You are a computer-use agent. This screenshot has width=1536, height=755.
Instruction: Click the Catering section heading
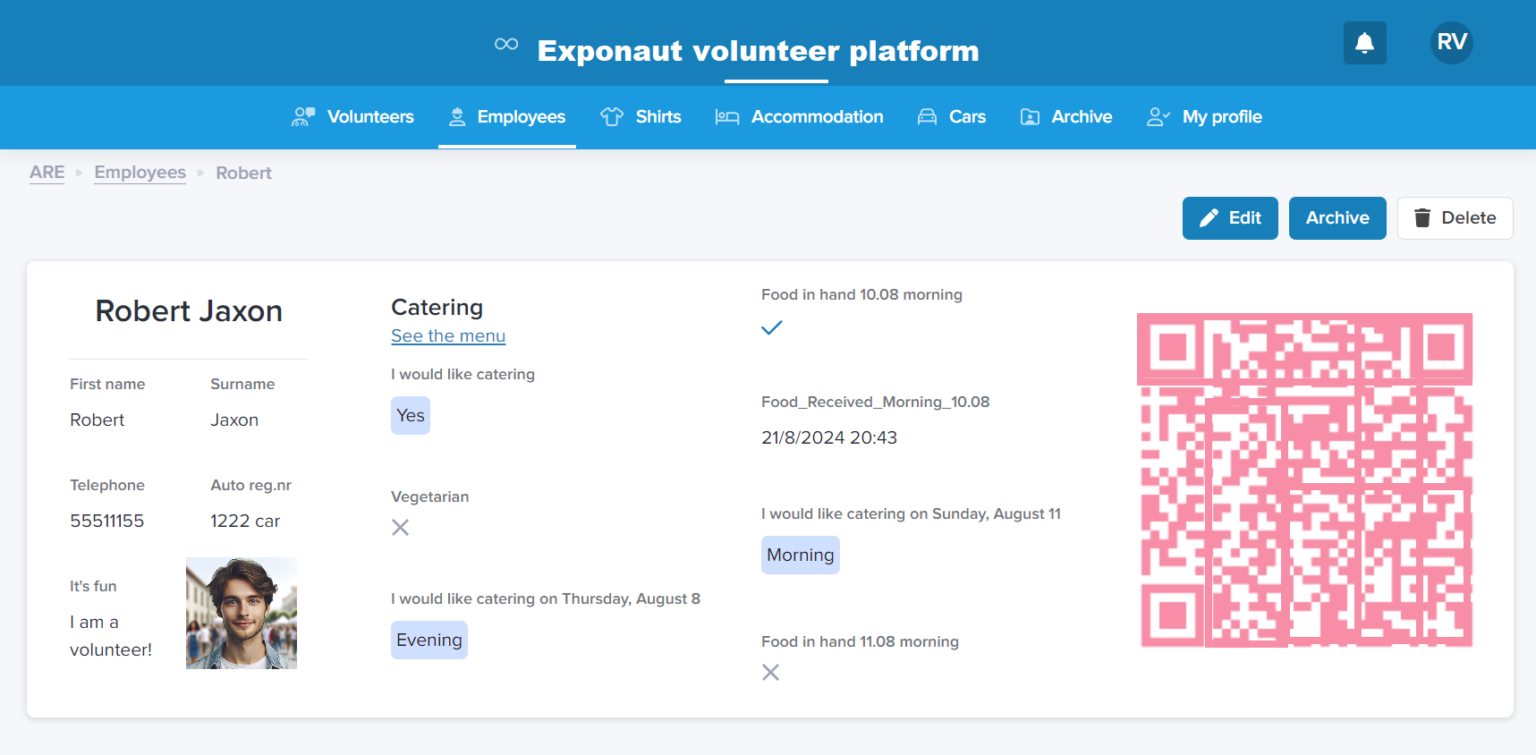coord(437,308)
